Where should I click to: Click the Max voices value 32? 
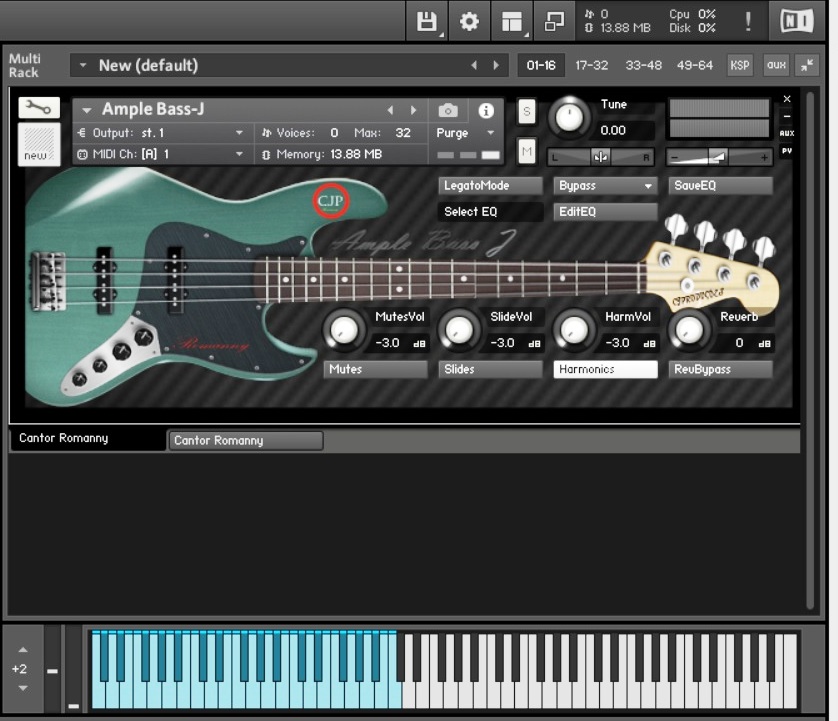pos(403,133)
